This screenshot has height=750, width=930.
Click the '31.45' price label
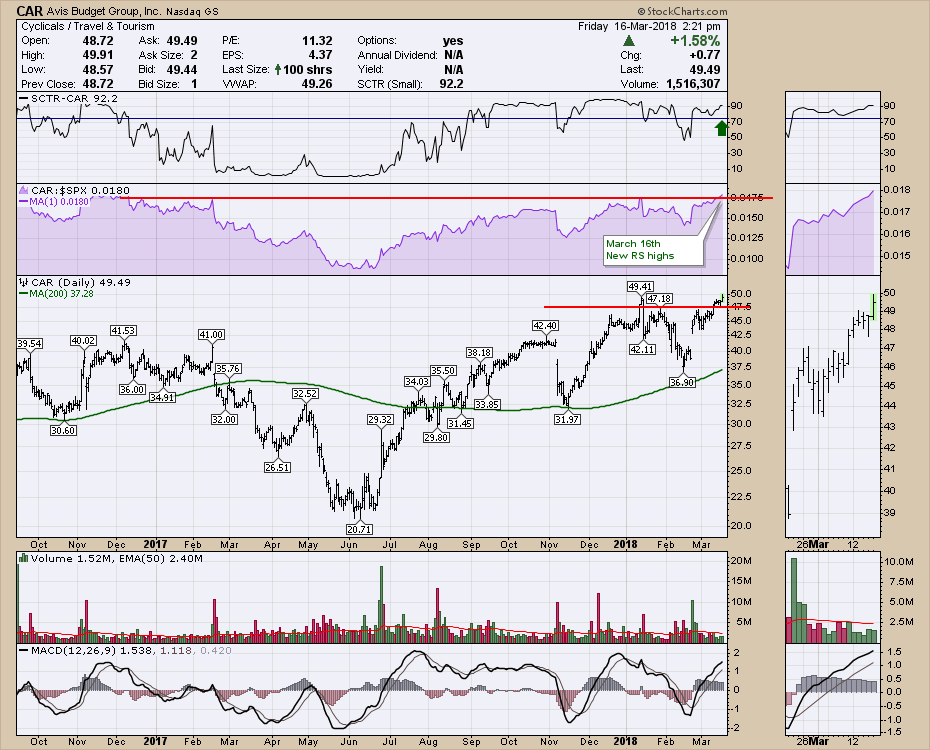tap(460, 423)
